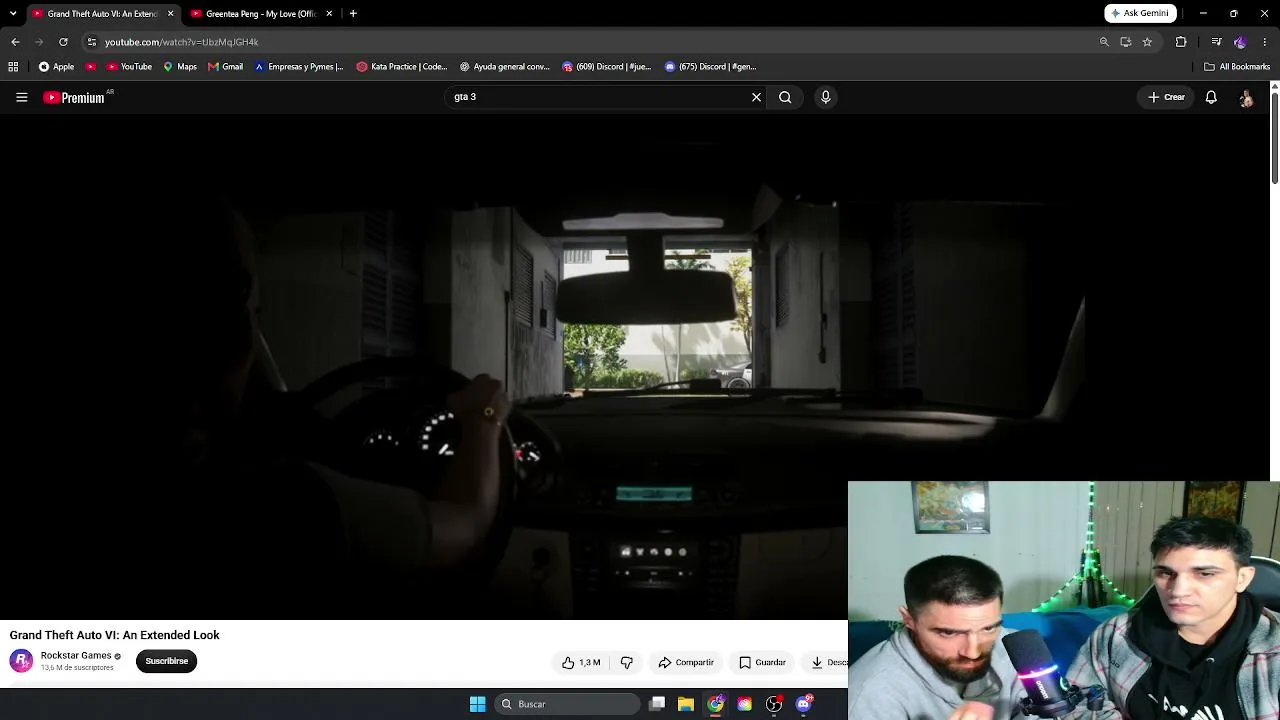Open Task View on the taskbar
The width and height of the screenshot is (1280, 720).
point(657,704)
